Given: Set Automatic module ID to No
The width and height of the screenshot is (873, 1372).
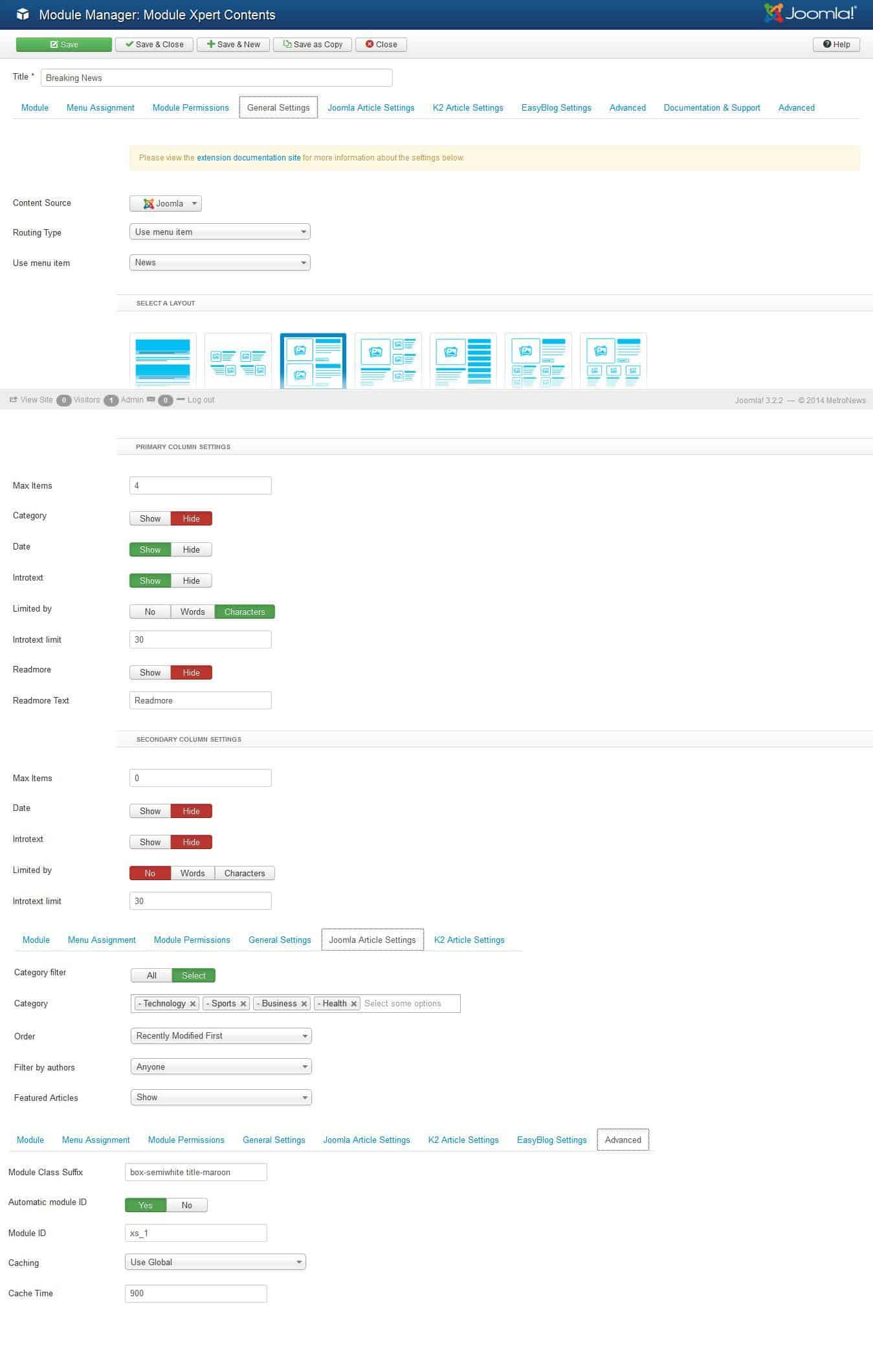Looking at the screenshot, I should (x=186, y=1205).
